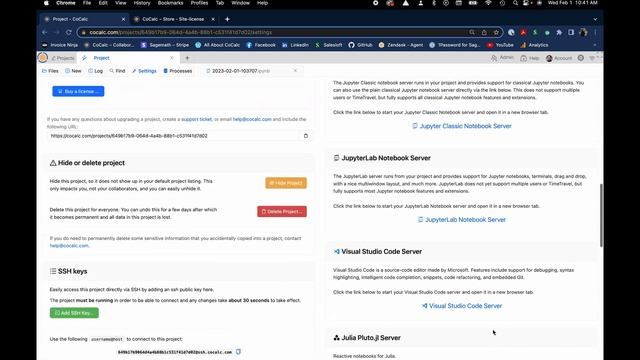This screenshot has width=640, height=360.
Task: Click the Add SSH Key button
Action: pos(74,313)
